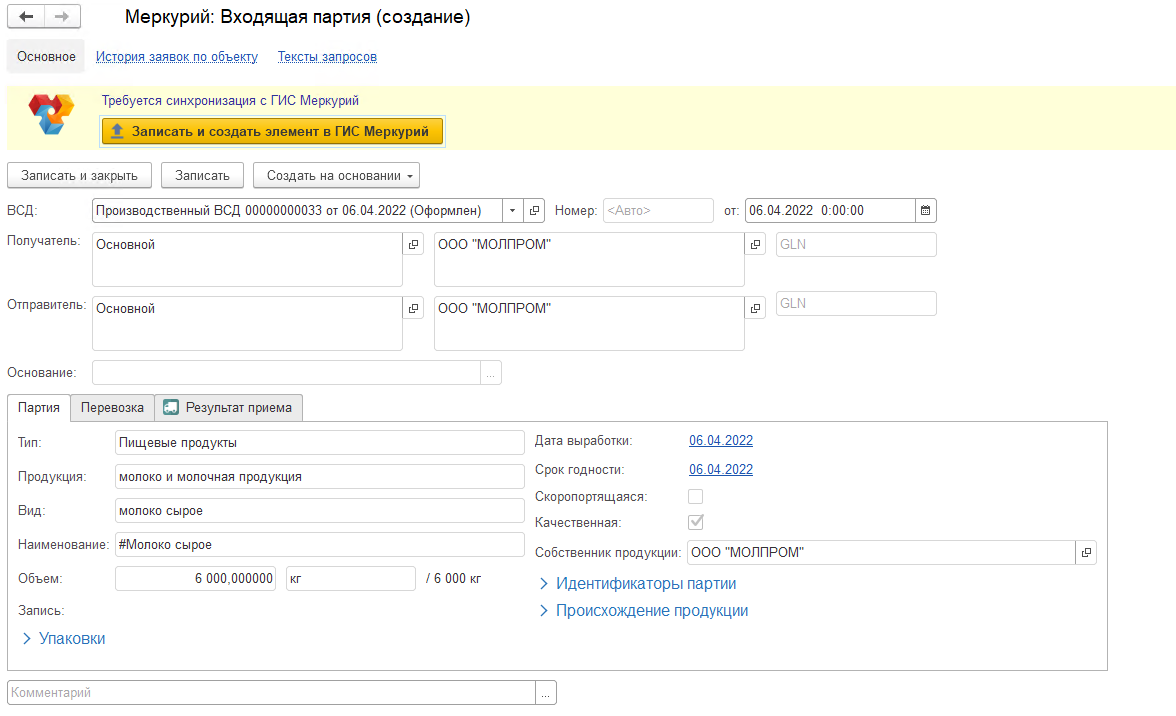Open the Создать на основании dropdown
This screenshot has width=1176, height=716.
[x=336, y=175]
